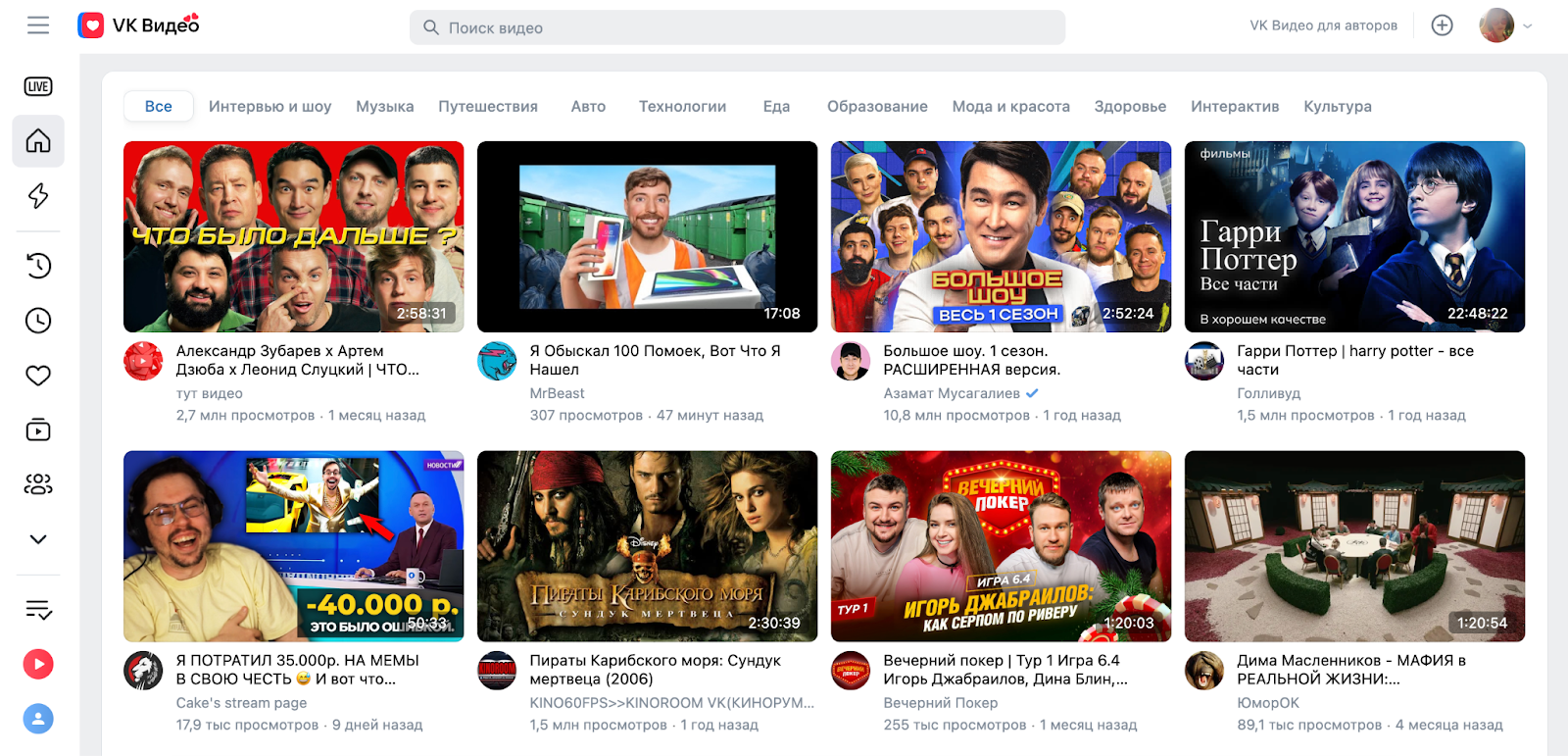Select the Здоровье tab
Screen dimensions: 1568x756
(1130, 106)
